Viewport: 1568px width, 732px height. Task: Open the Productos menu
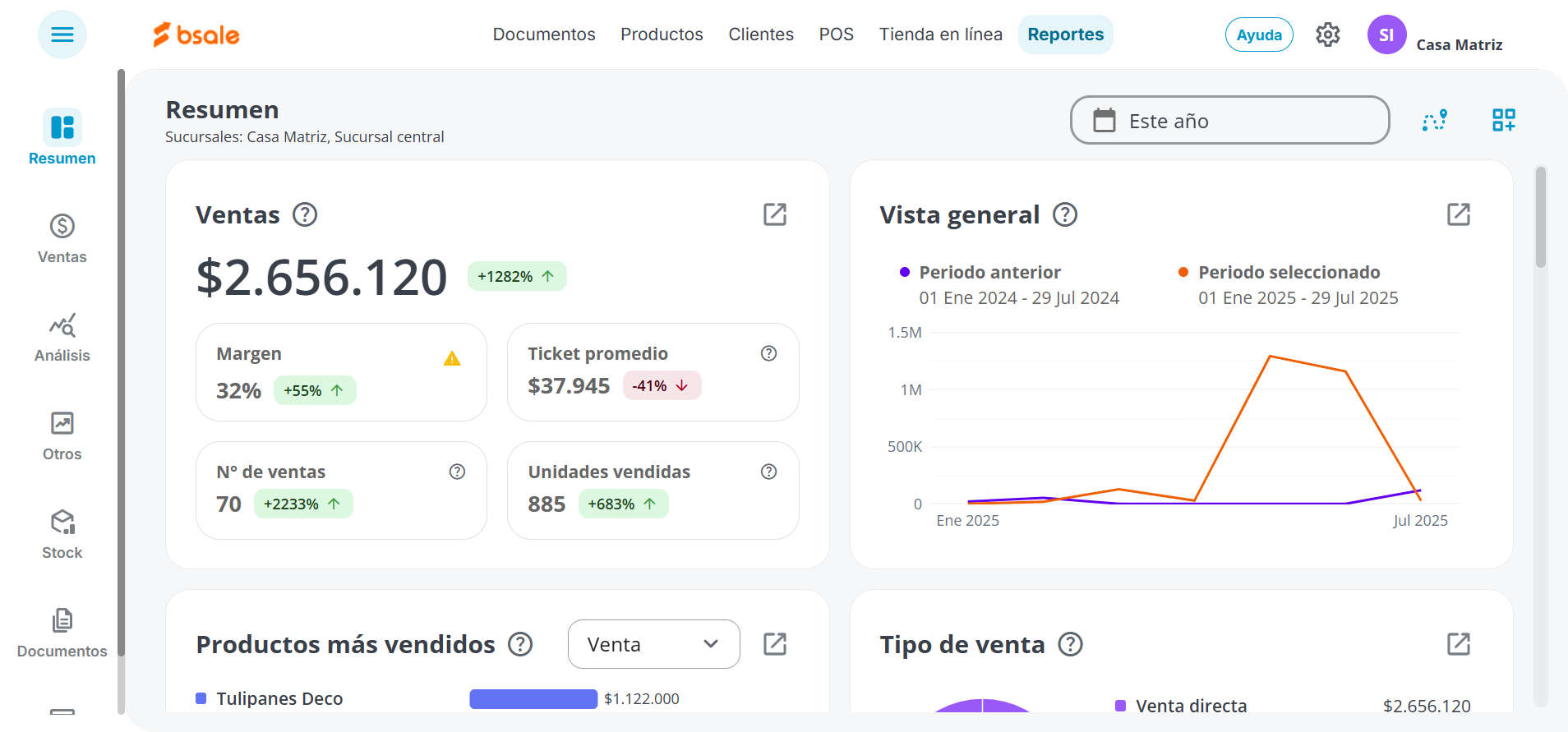point(662,35)
